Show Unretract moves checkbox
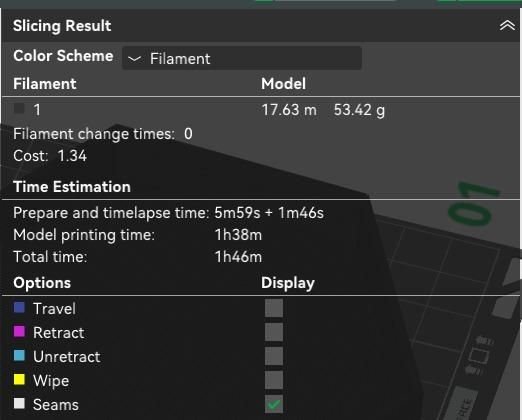The width and height of the screenshot is (522, 420). (x=274, y=356)
